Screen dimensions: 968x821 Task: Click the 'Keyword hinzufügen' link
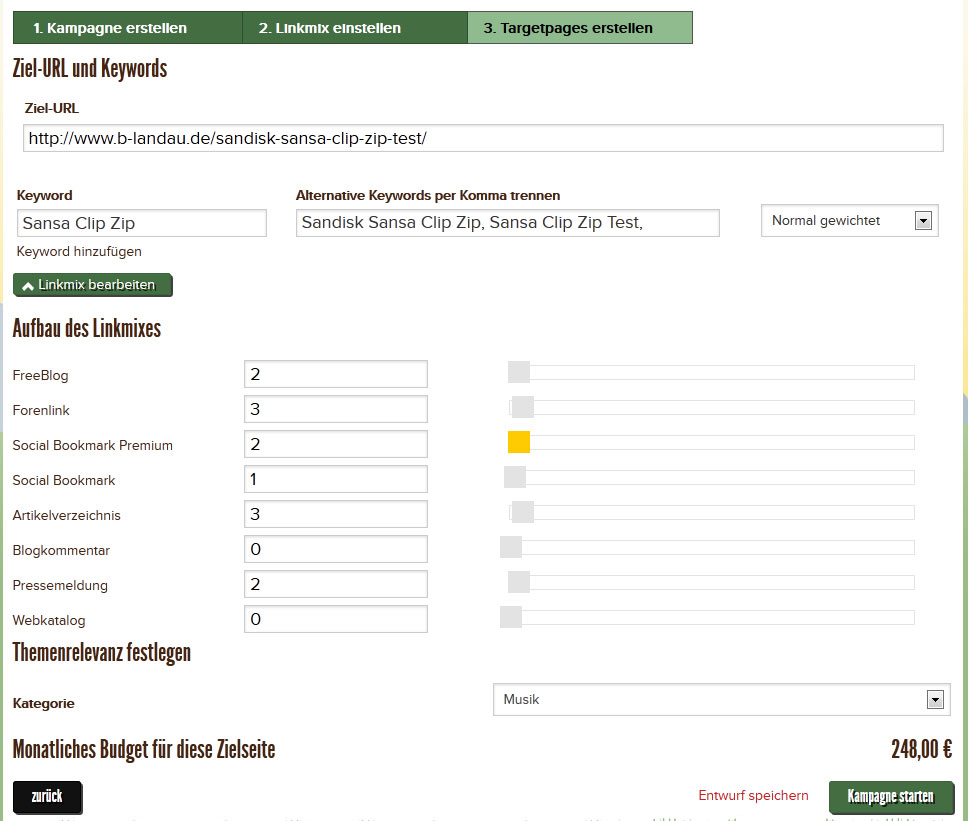[x=79, y=251]
